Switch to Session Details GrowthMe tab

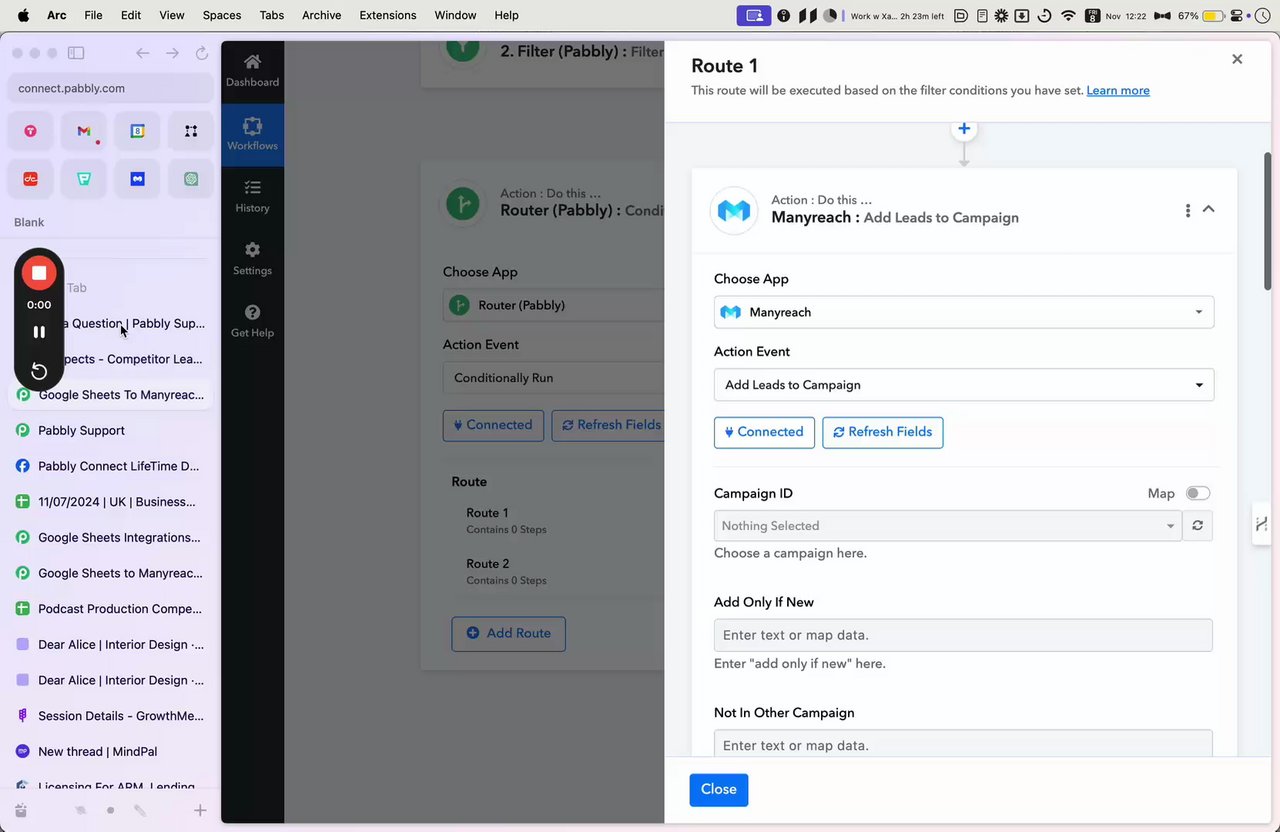coord(110,716)
